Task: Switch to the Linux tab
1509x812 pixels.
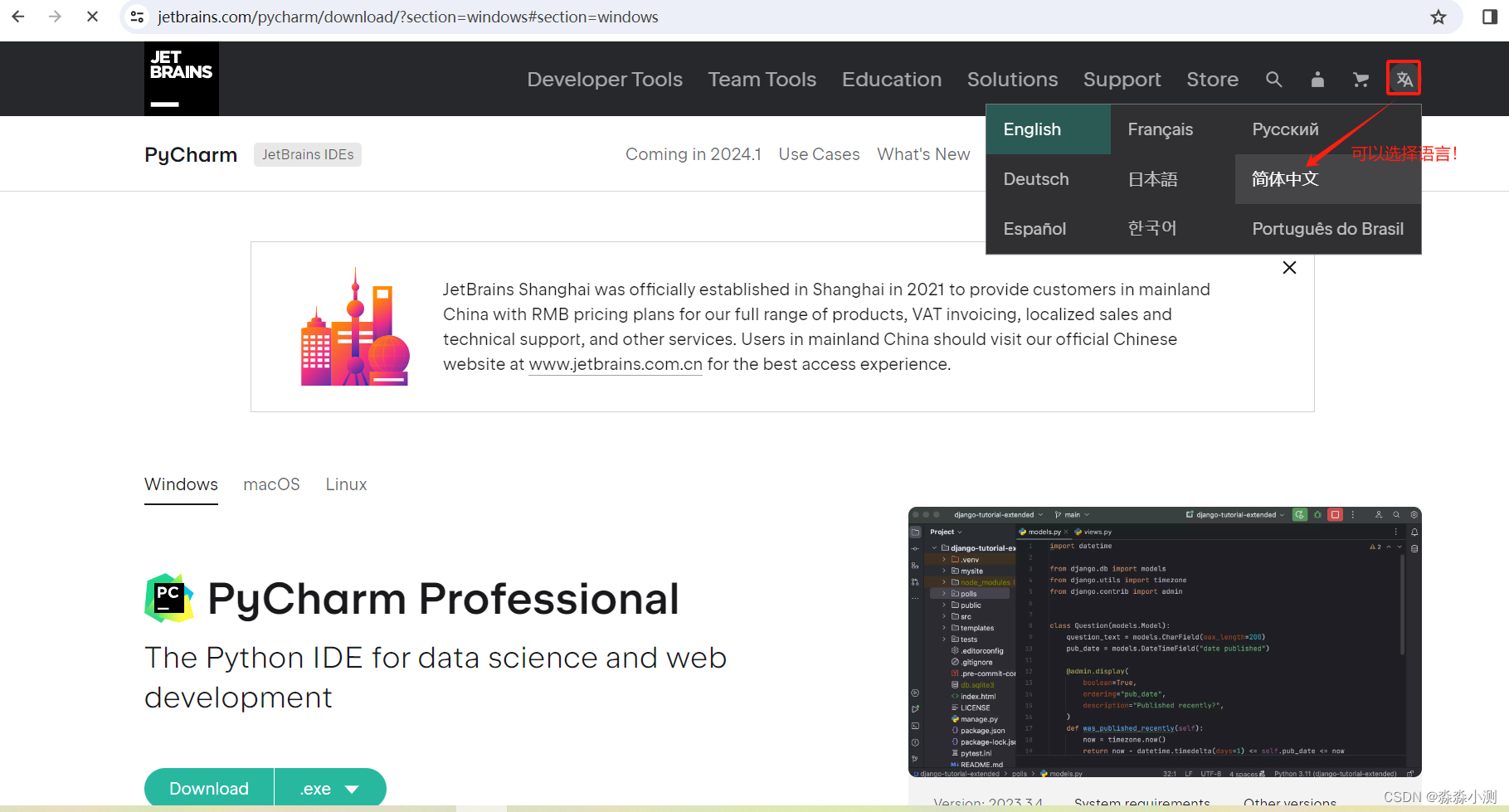Action: click(345, 484)
